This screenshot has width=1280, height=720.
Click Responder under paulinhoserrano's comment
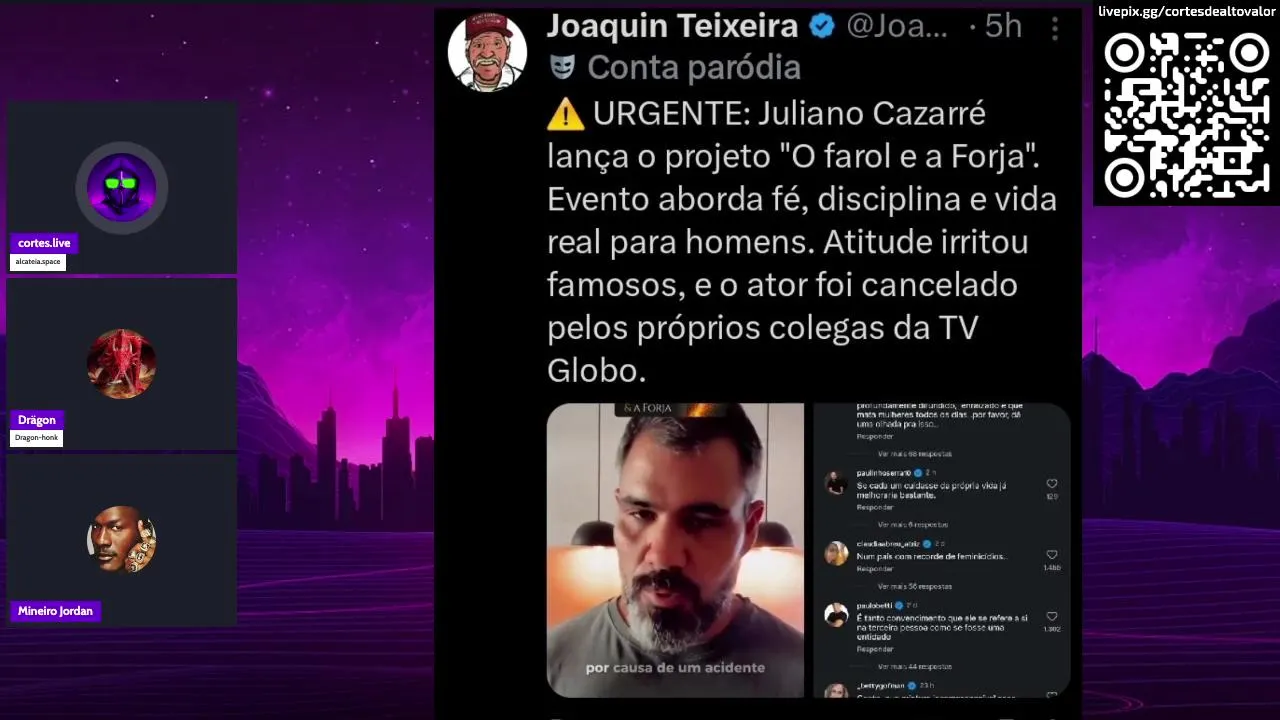coord(874,507)
